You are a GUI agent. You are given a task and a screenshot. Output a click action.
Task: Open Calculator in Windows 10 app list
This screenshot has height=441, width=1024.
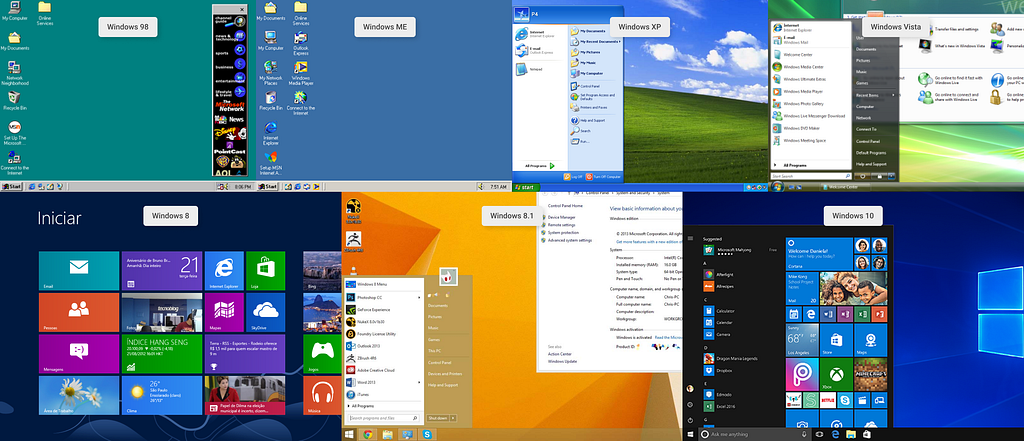pos(718,311)
